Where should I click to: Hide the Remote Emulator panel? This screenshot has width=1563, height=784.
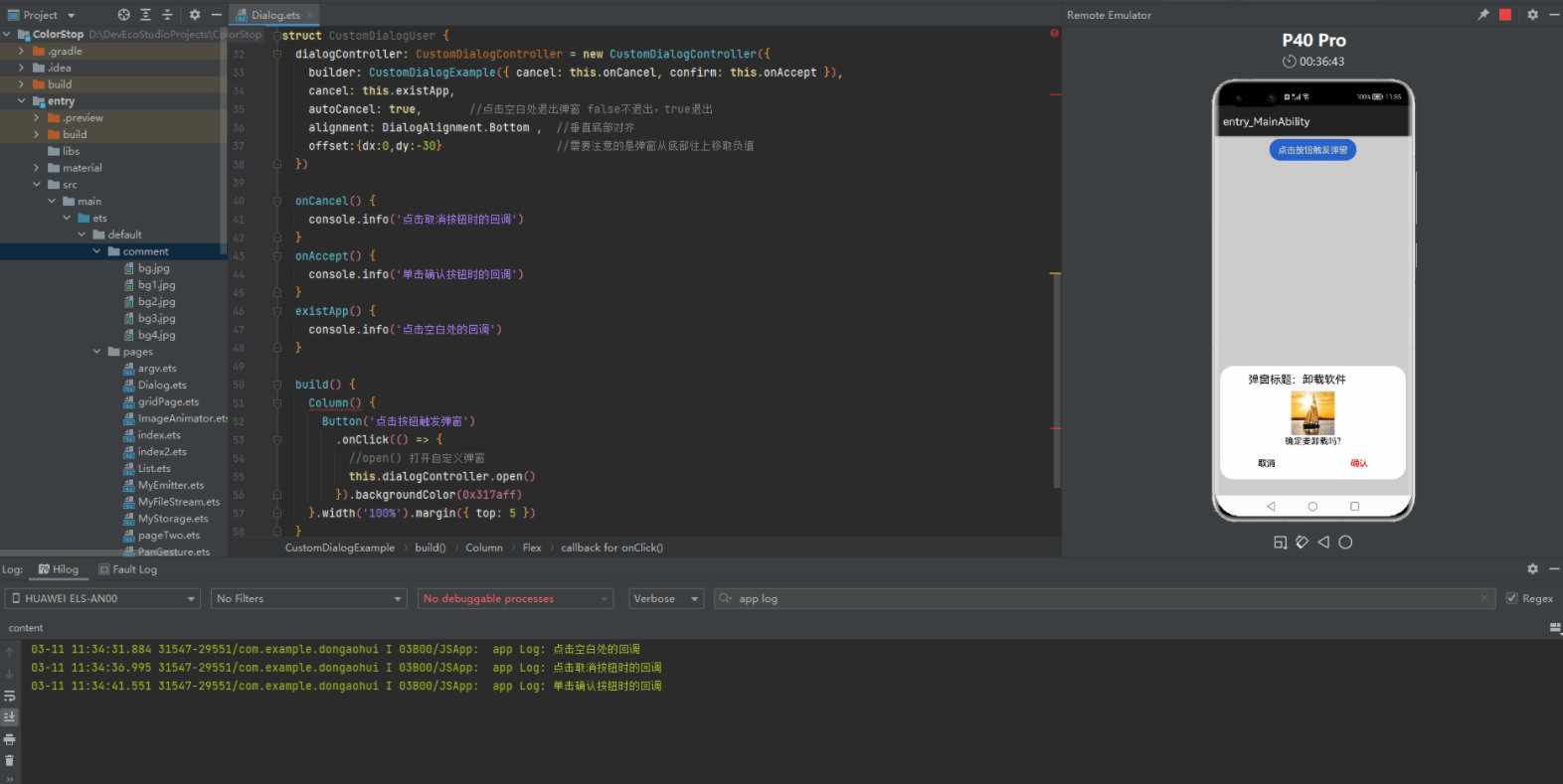(1553, 15)
